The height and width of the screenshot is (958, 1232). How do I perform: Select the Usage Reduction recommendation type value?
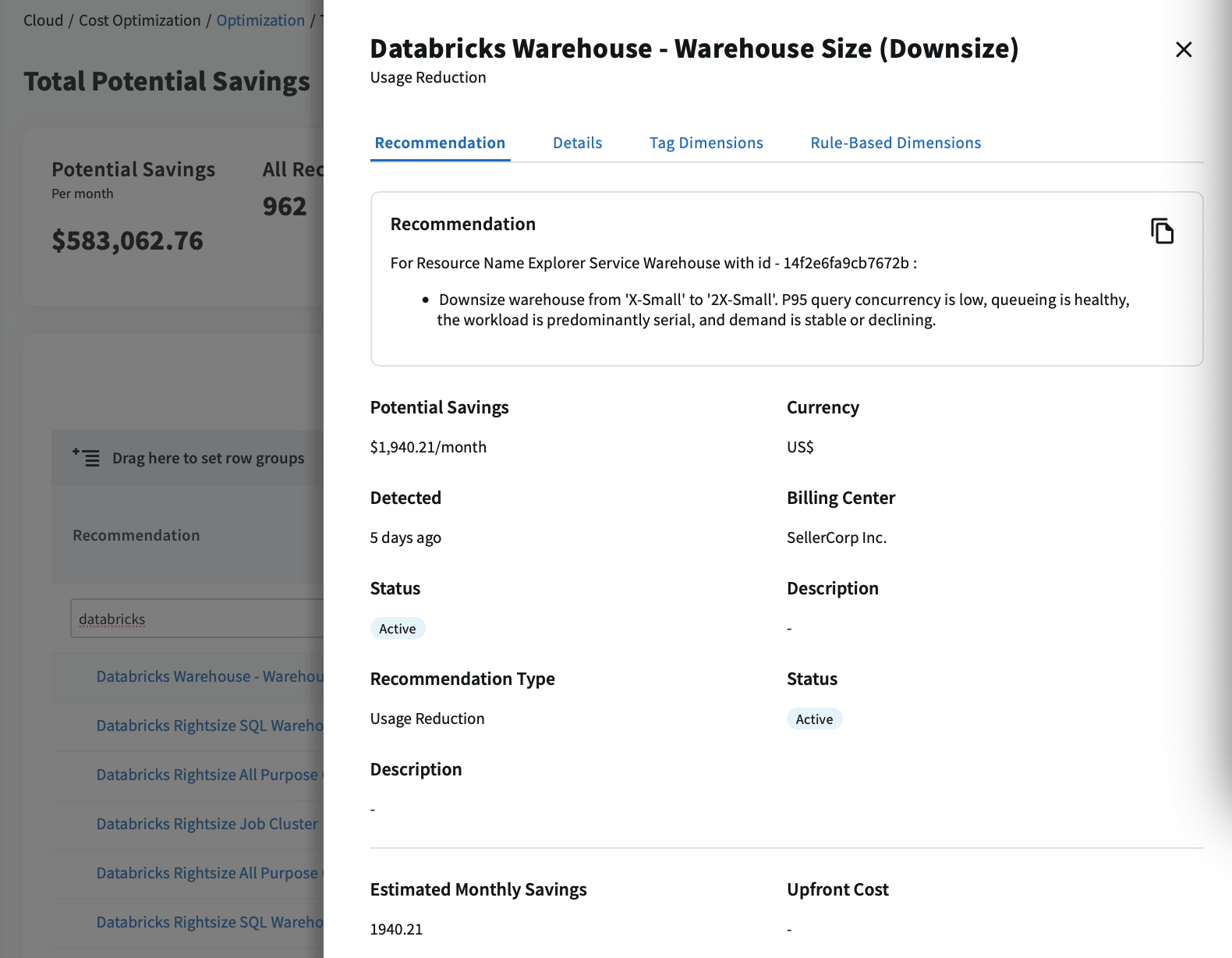click(x=427, y=718)
